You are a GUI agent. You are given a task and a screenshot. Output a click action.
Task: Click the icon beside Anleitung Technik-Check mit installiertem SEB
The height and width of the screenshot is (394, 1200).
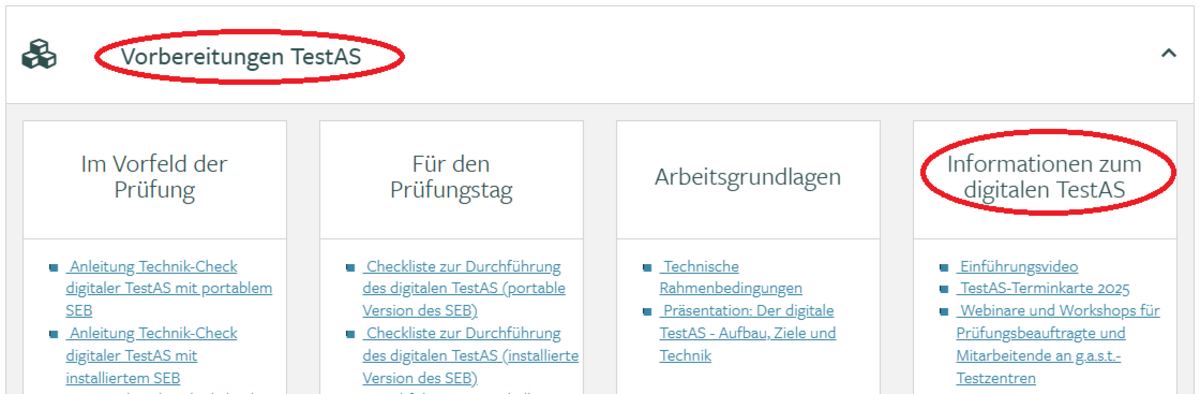tap(54, 334)
